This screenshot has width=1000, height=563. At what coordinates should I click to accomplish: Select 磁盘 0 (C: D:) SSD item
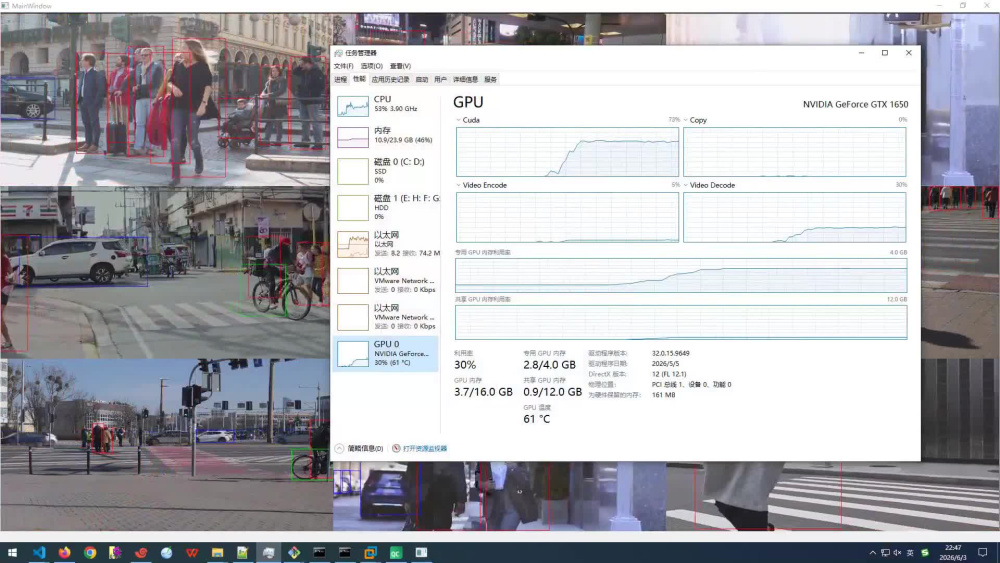[x=386, y=171]
